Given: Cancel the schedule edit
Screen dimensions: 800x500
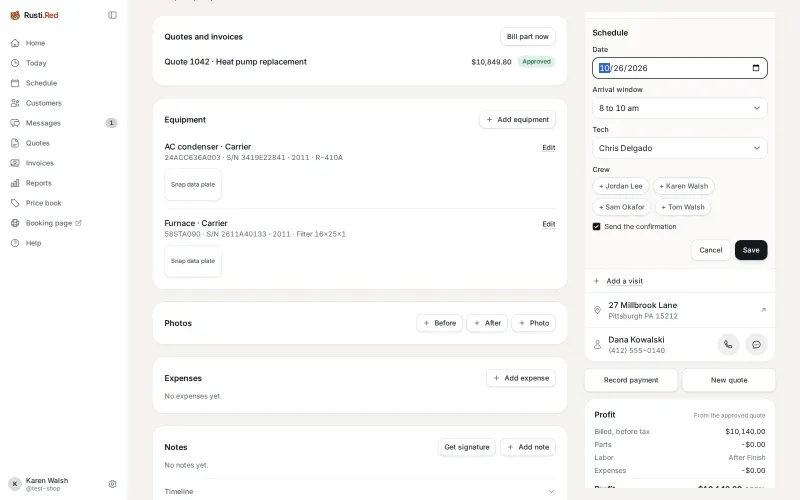Looking at the screenshot, I should click(711, 250).
